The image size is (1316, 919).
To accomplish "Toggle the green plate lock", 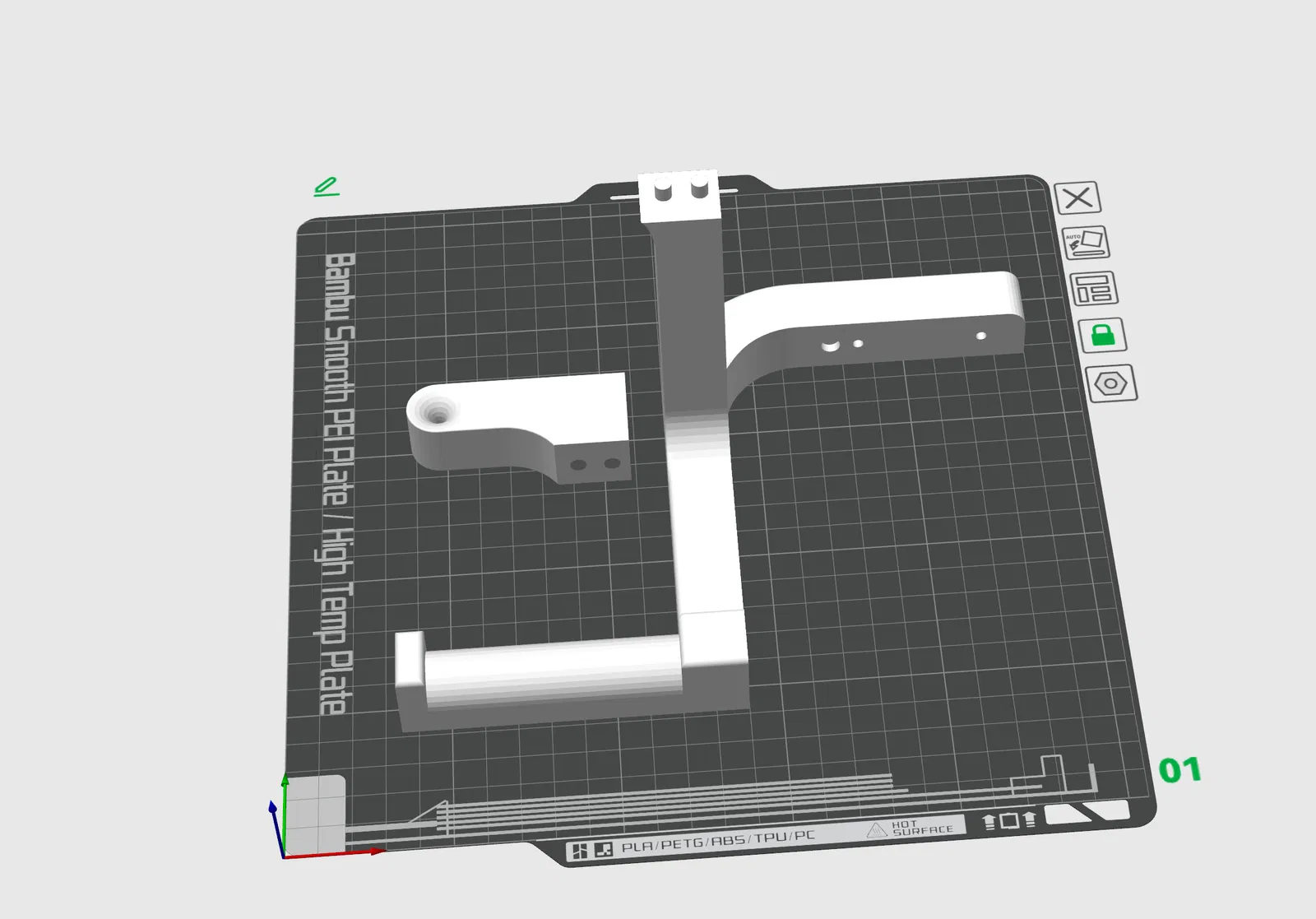I will (x=1103, y=335).
